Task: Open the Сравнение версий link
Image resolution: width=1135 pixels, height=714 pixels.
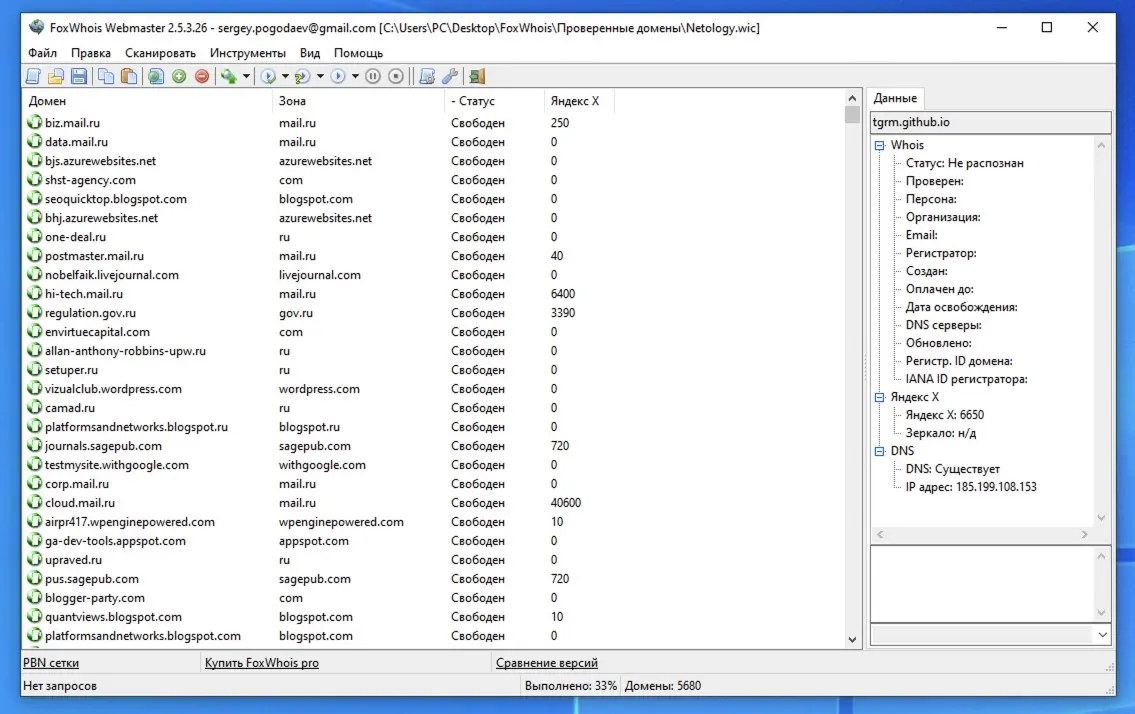Action: pos(546,663)
